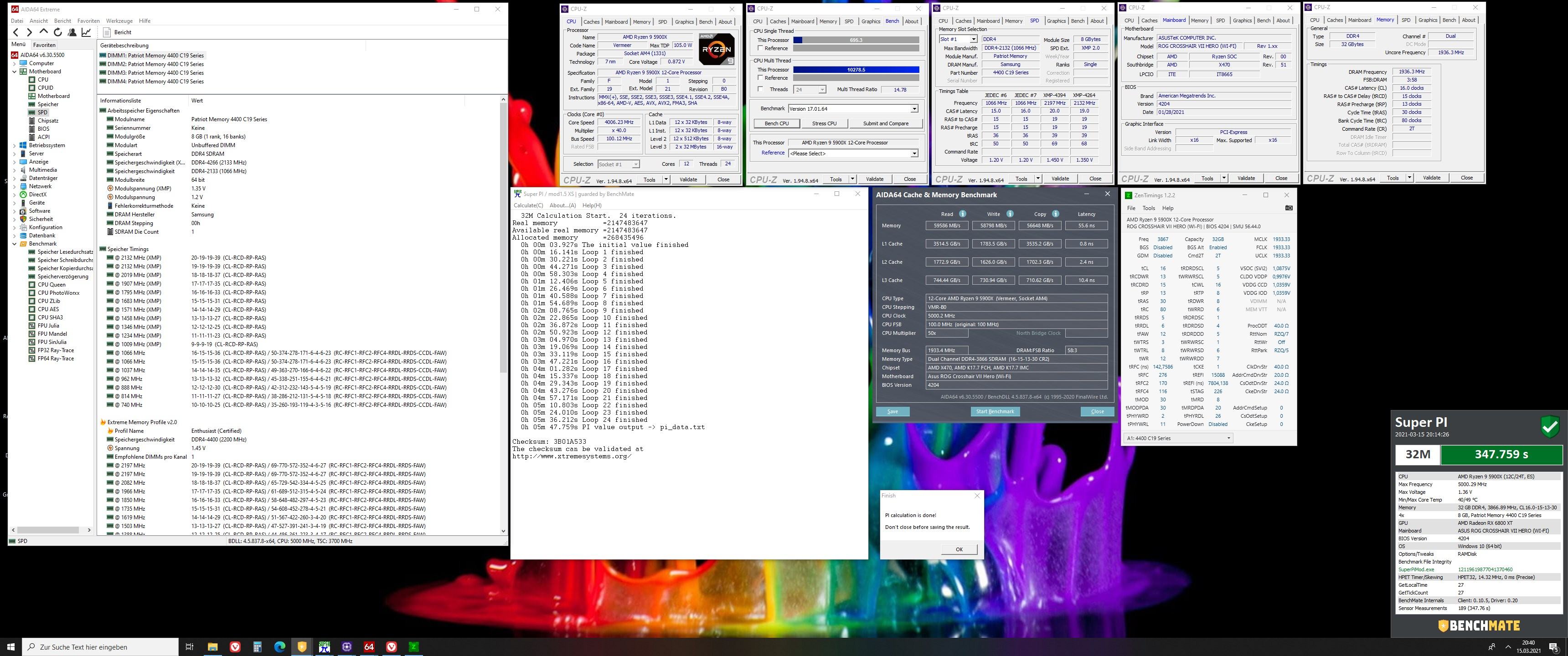The image size is (1568, 656).
Task: Go back in AIDA64 navigation toolbar
Action: [x=16, y=32]
